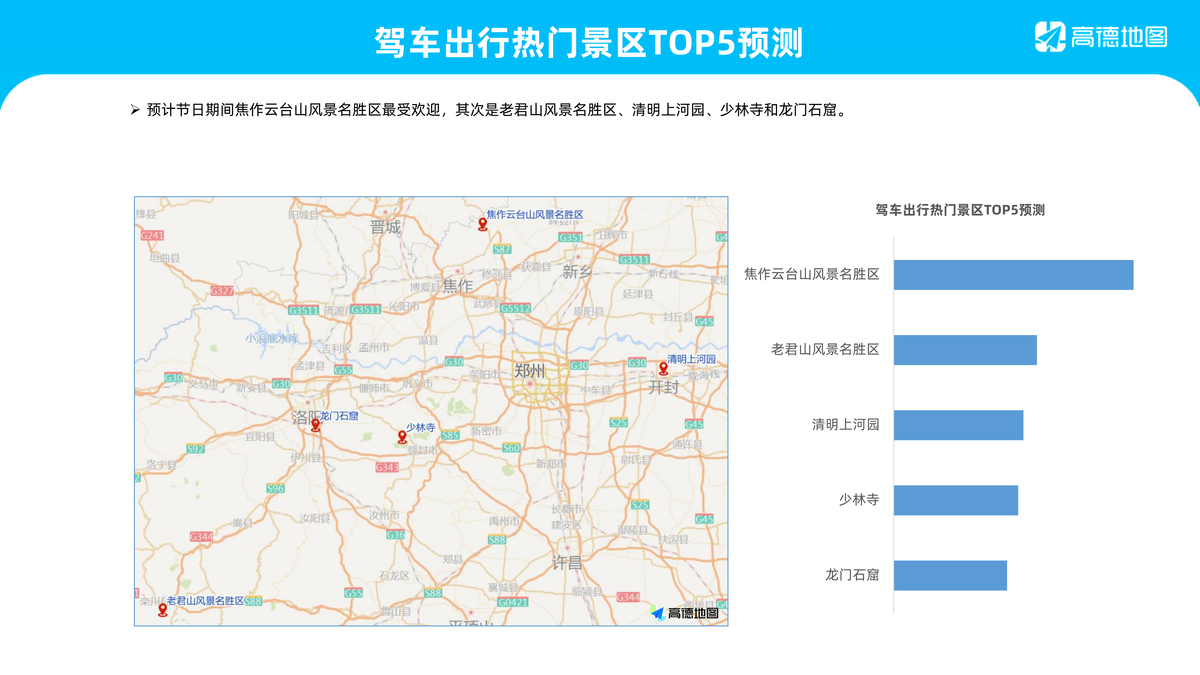Click the 龙门石窟 bar in the chart

pos(950,575)
